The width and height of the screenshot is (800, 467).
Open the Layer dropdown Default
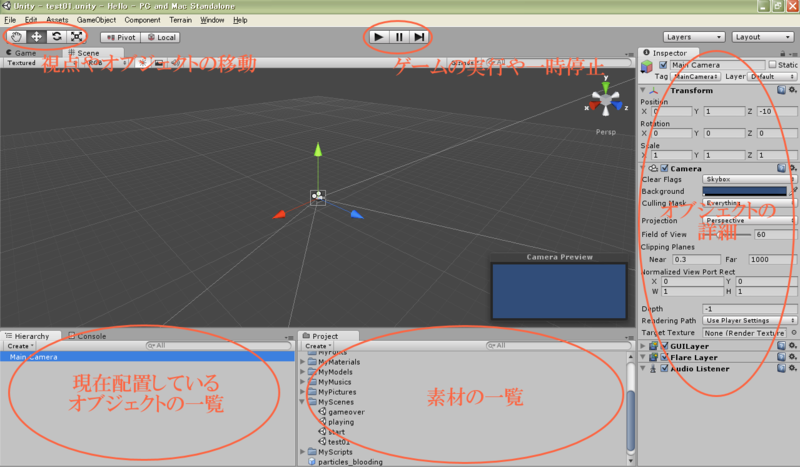772,77
